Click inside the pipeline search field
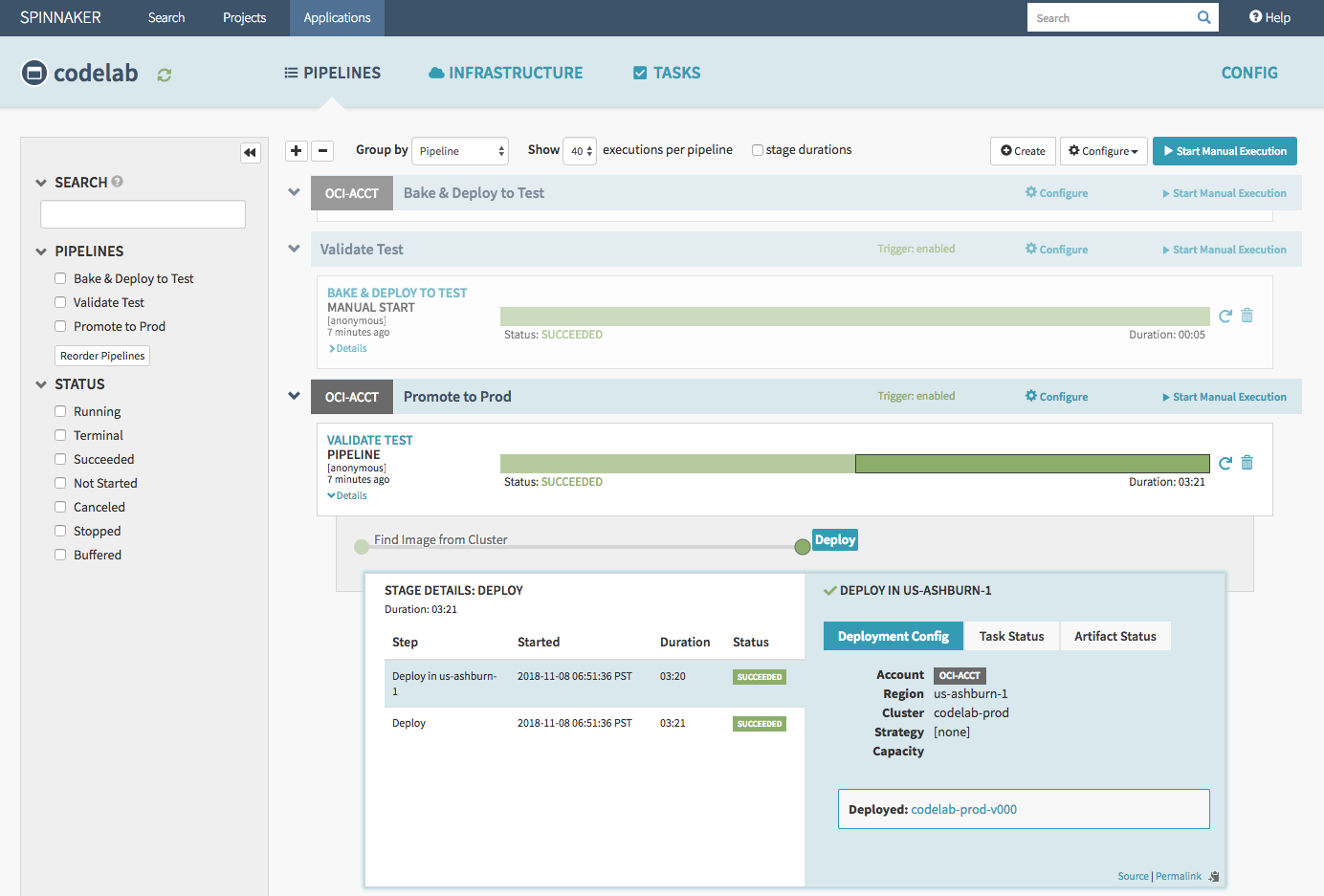Image resolution: width=1324 pixels, height=896 pixels. pos(142,213)
